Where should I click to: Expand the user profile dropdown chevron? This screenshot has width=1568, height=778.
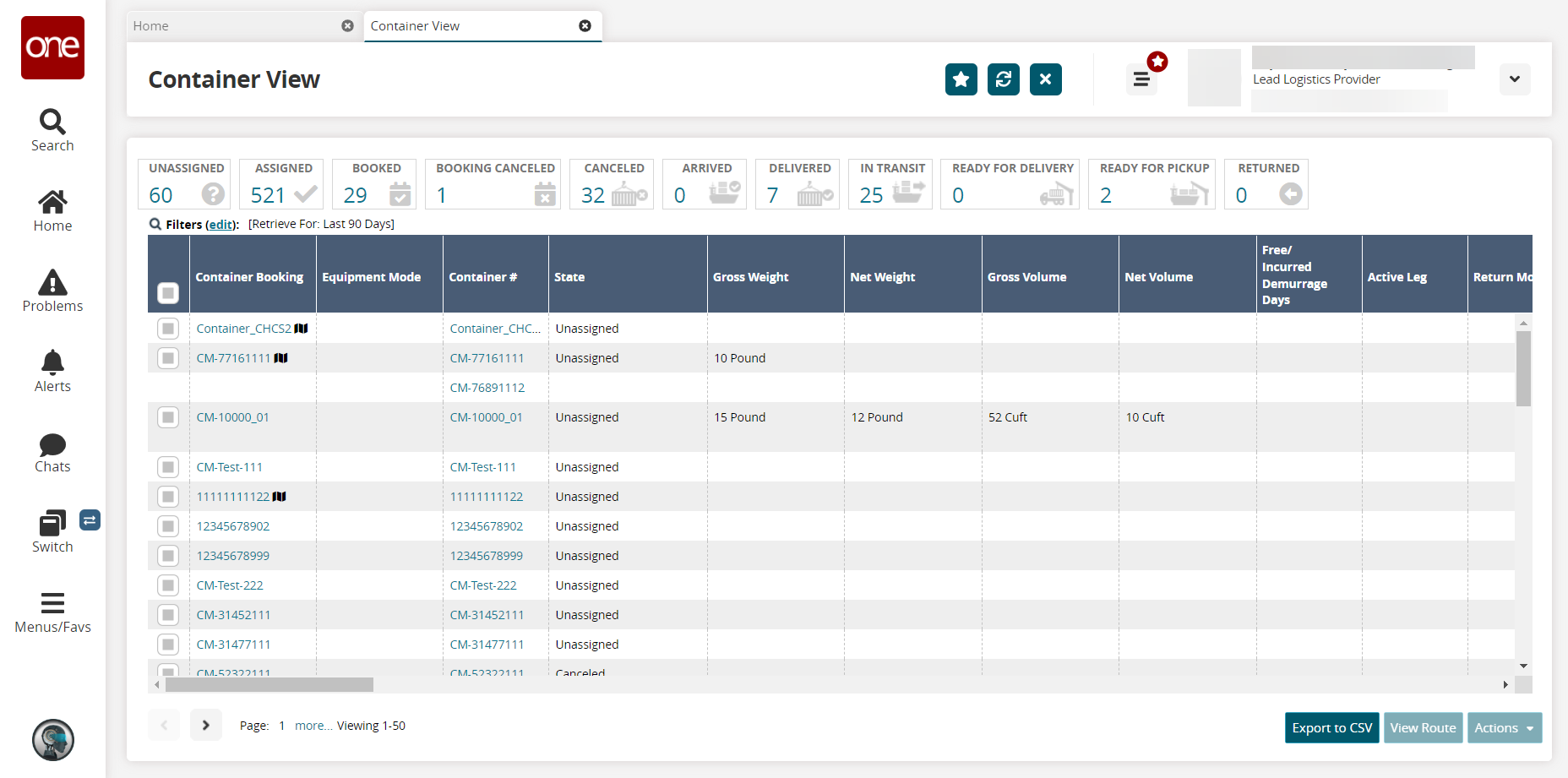pos(1514,79)
